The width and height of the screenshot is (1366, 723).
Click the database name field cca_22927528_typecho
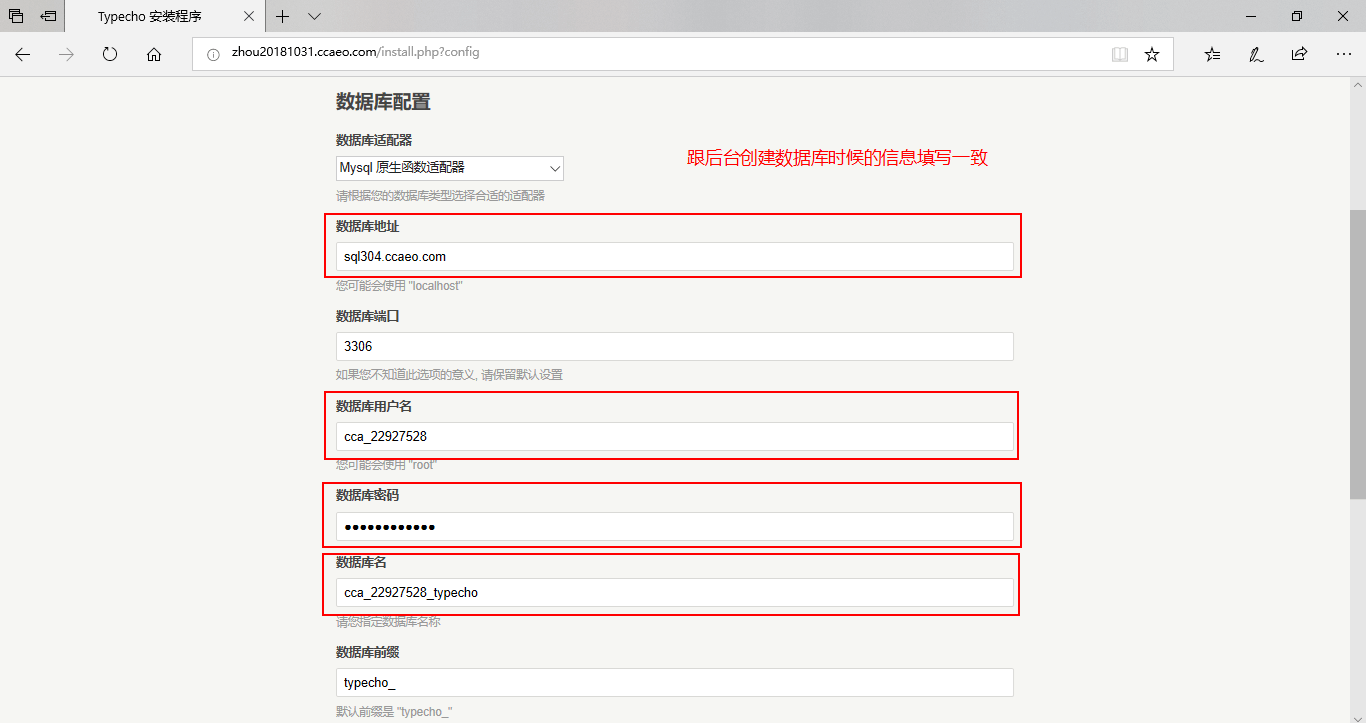(674, 592)
